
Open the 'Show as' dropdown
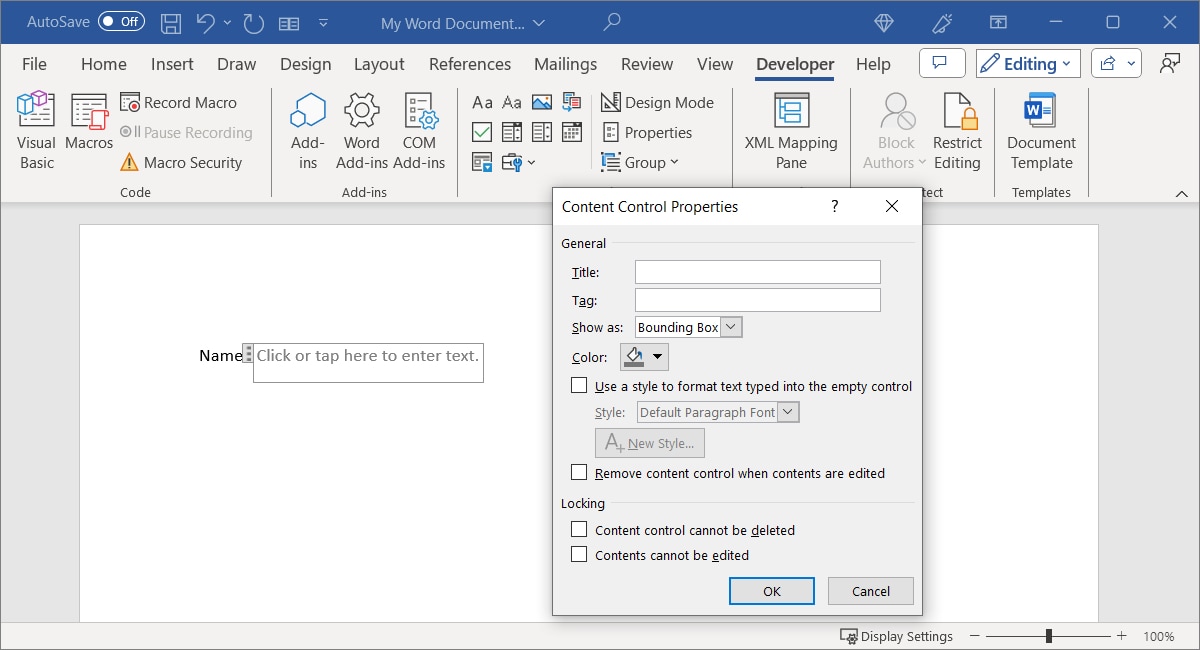(730, 326)
